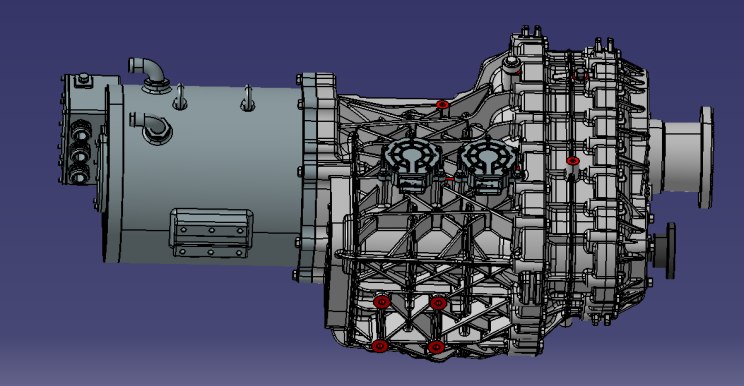This screenshot has width=744, height=386.
Task: Select the left round breather cap on gearbox
Action: [x=411, y=165]
